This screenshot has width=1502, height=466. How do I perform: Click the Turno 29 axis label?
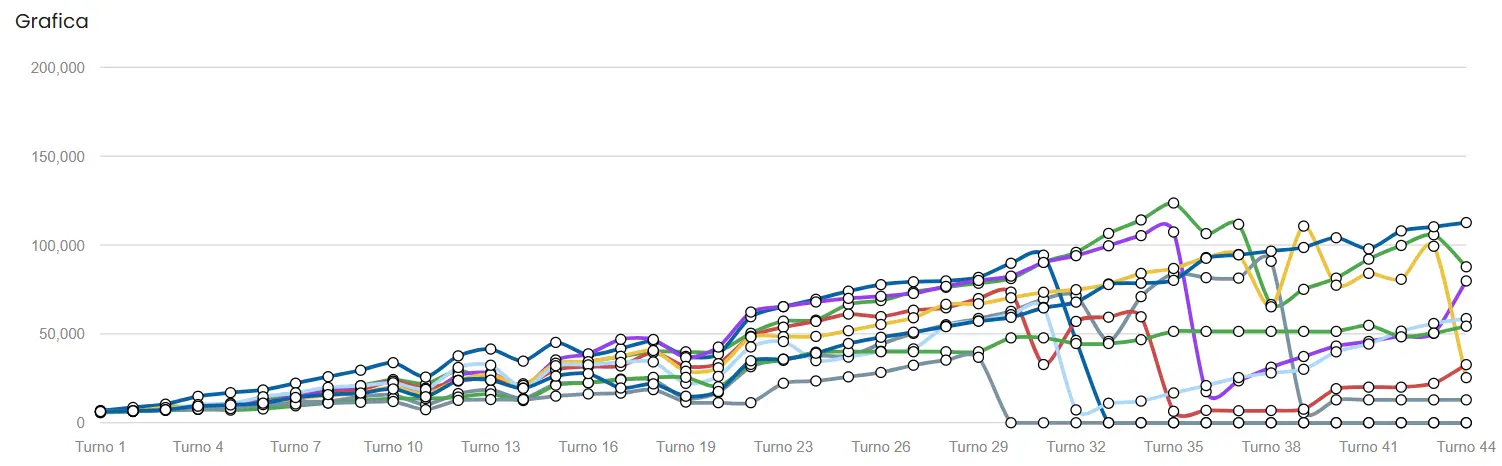pyautogui.click(x=978, y=447)
